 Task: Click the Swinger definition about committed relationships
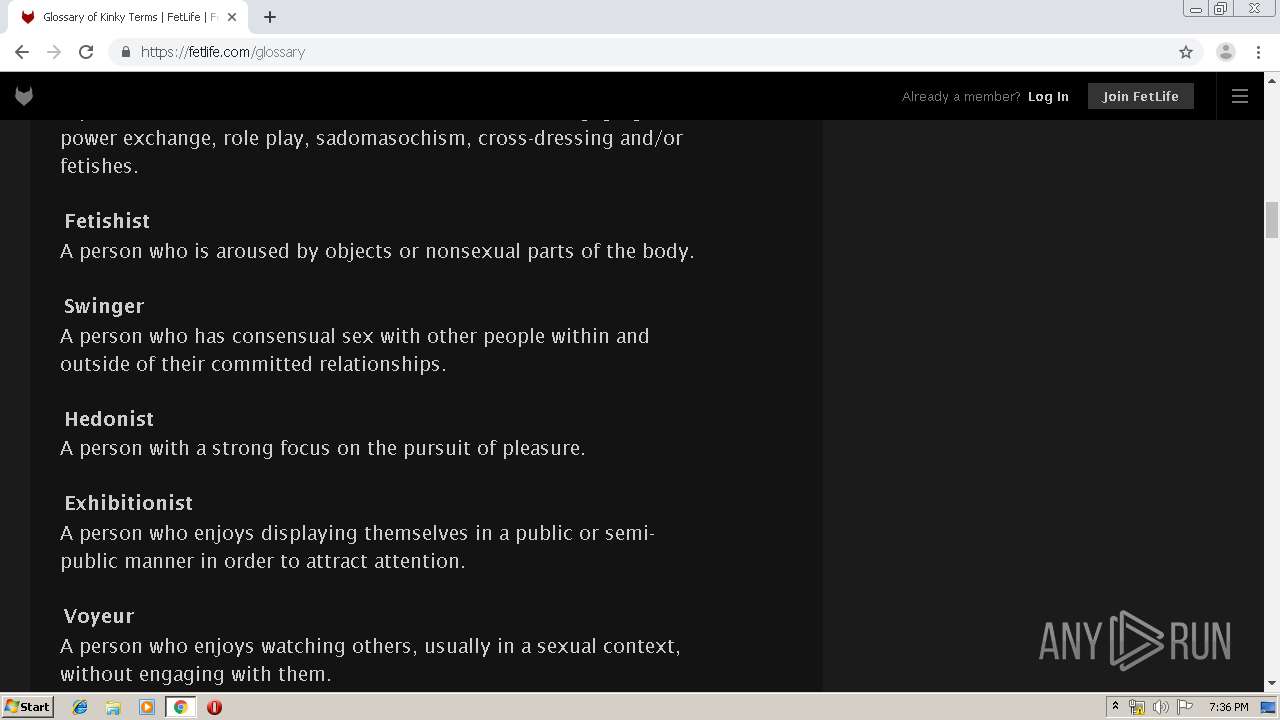(x=355, y=350)
